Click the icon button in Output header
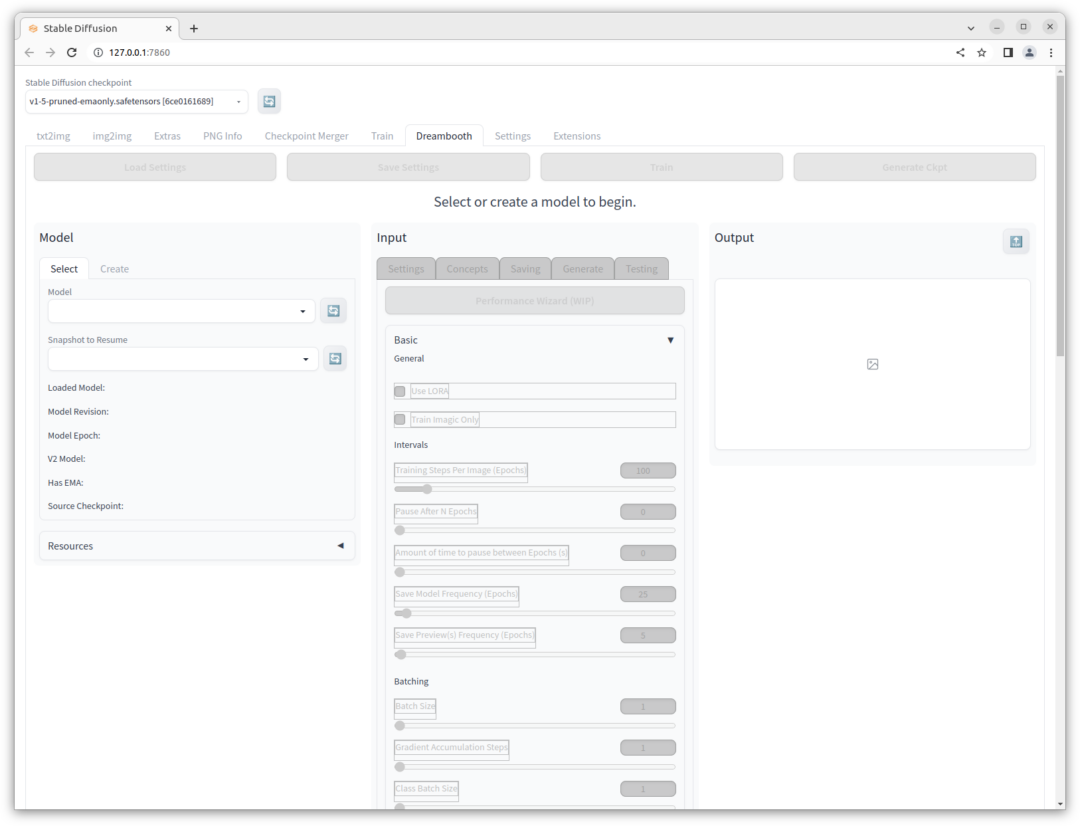Viewport: 1080px width, 826px height. point(1016,241)
